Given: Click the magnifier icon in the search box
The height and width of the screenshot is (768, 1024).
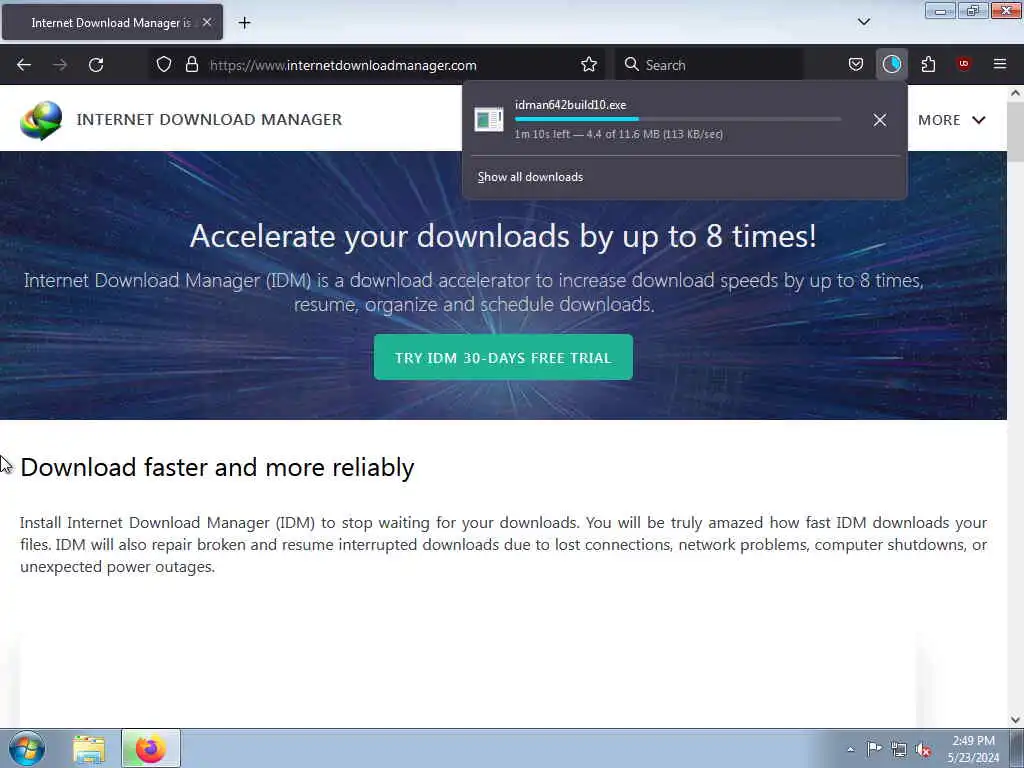Looking at the screenshot, I should point(631,64).
